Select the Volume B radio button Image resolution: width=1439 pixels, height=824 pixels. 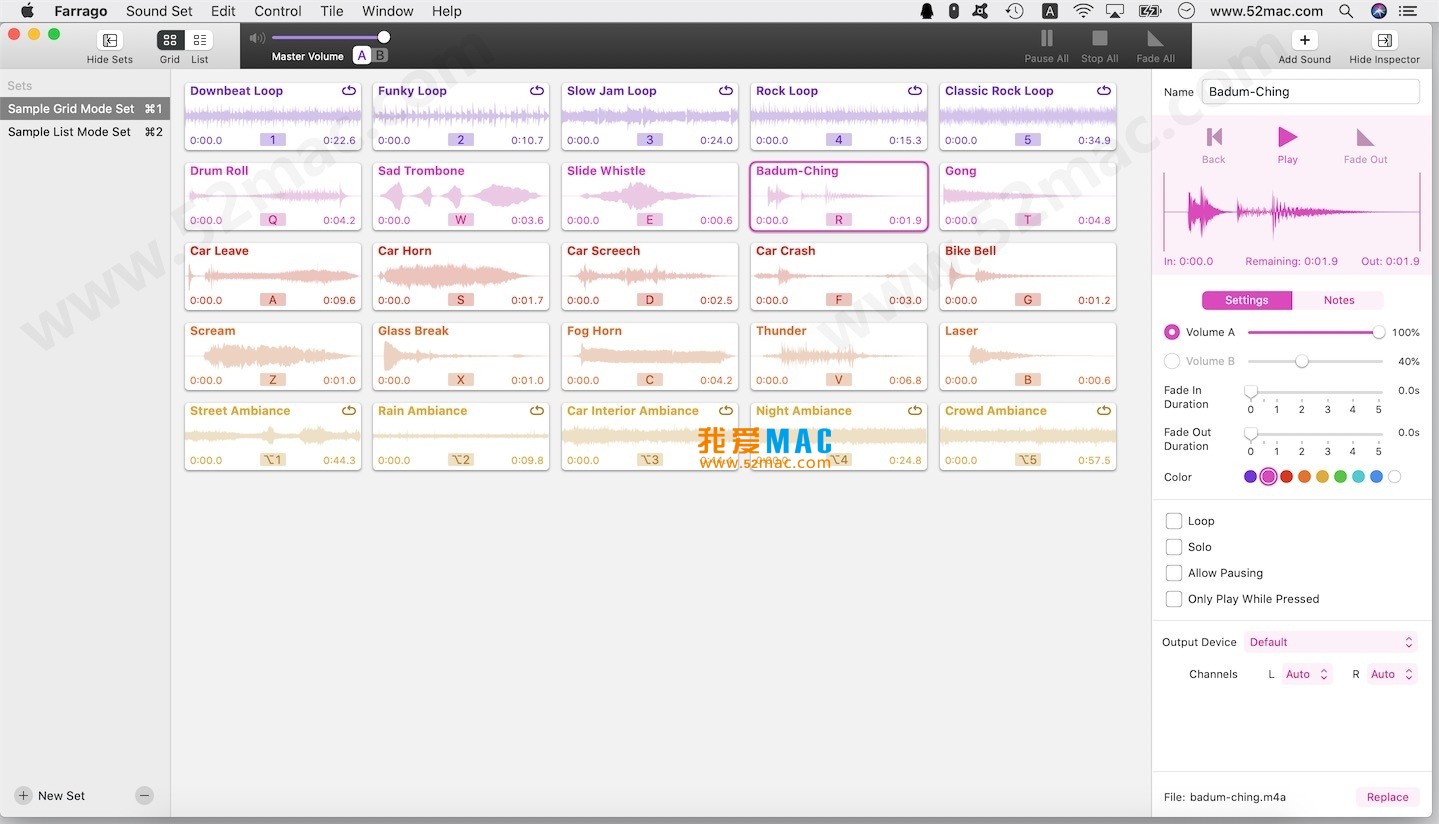click(1172, 361)
